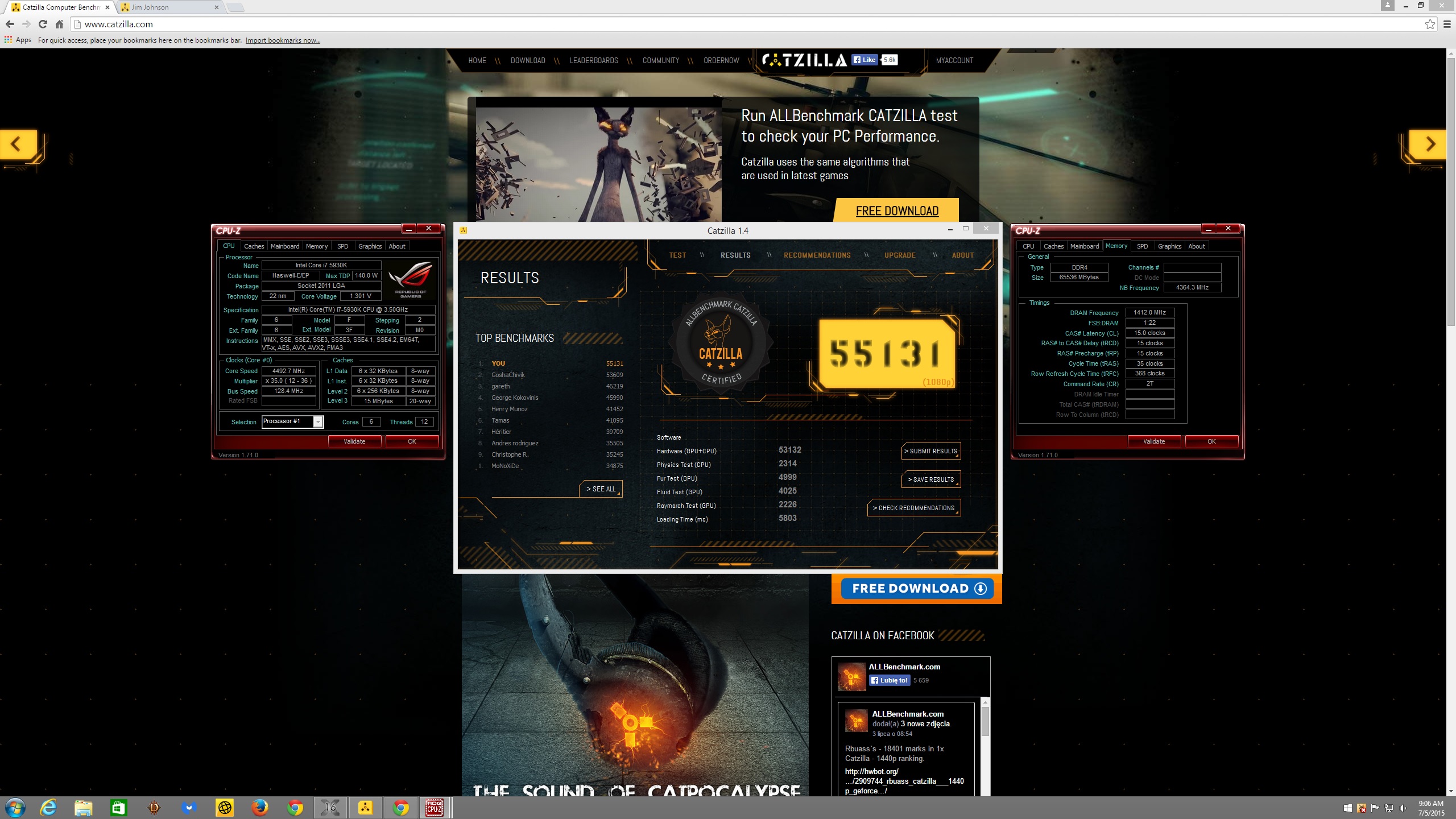The height and width of the screenshot is (819, 1456).
Task: Open Mainboard tab in left CPU-Z window
Action: [285, 246]
